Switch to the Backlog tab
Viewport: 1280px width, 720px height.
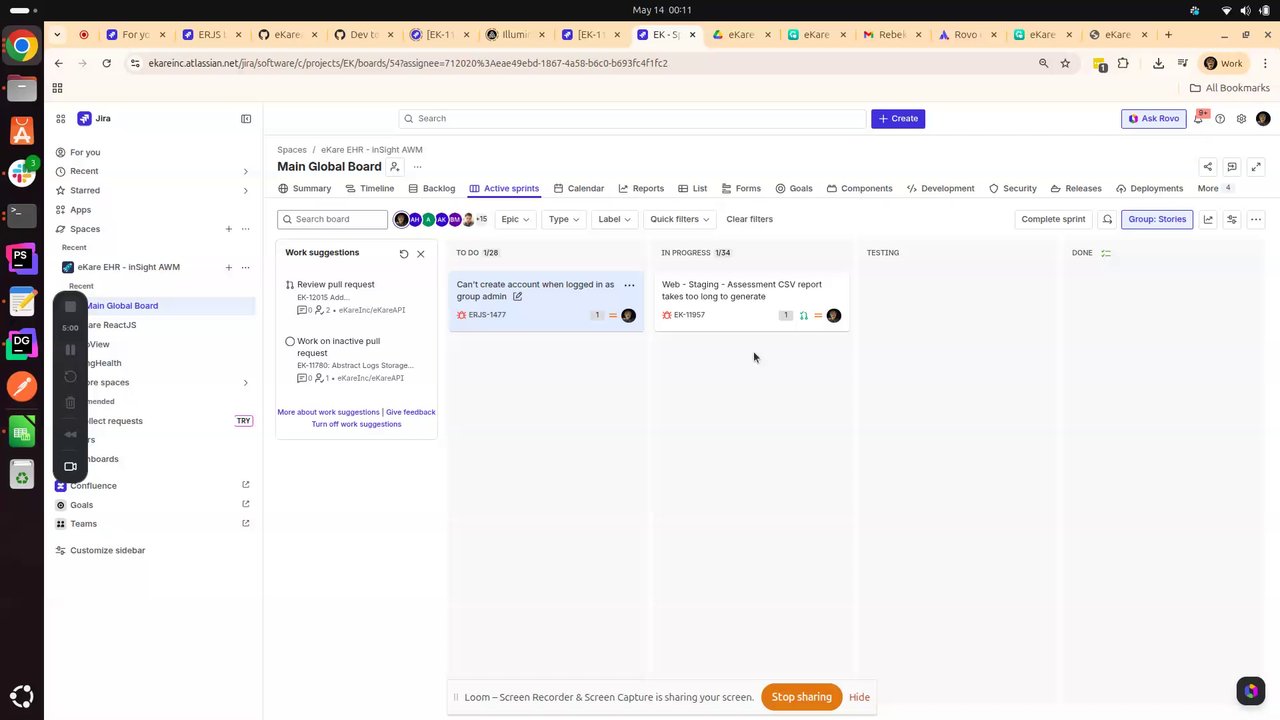[x=432, y=188]
